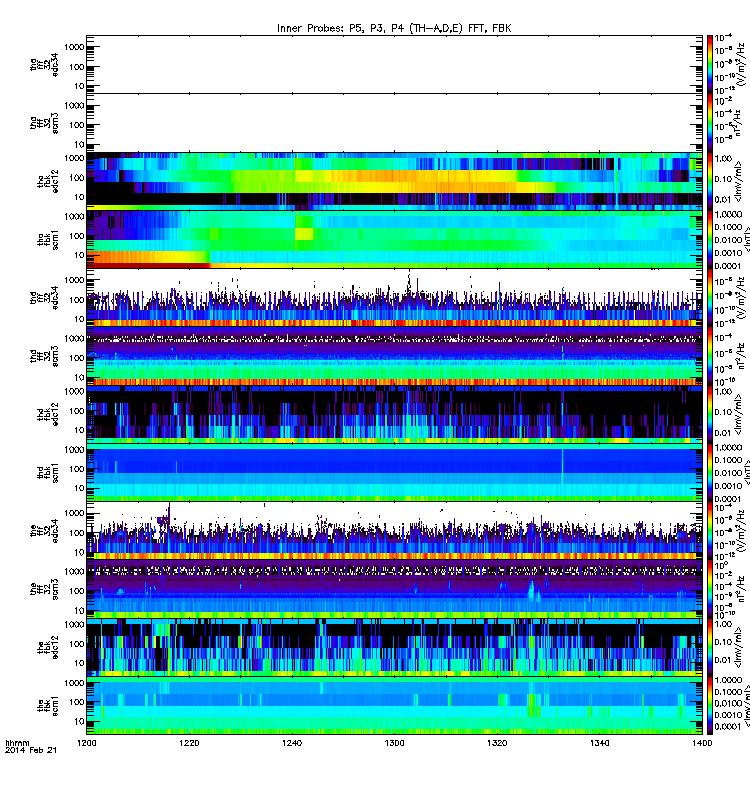Click the plot title 'Inner Probes: P5, P3, P4'
The height and width of the screenshot is (800, 750).
(394, 29)
